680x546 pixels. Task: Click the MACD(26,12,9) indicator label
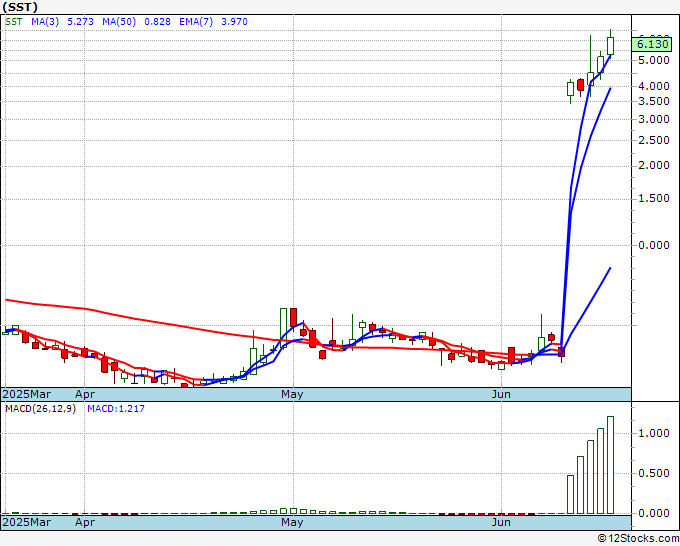40,409
